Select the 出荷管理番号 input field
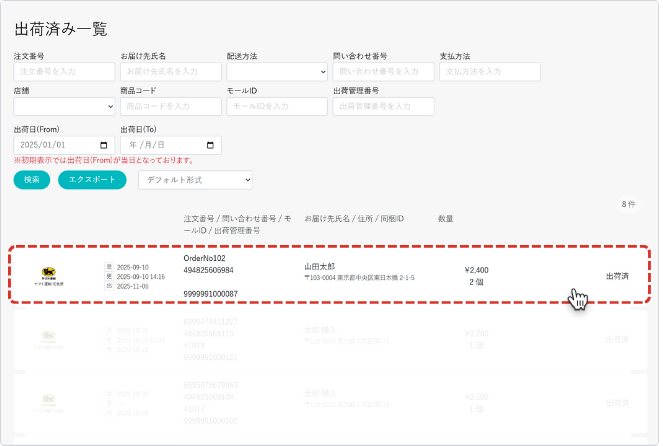 (x=383, y=106)
